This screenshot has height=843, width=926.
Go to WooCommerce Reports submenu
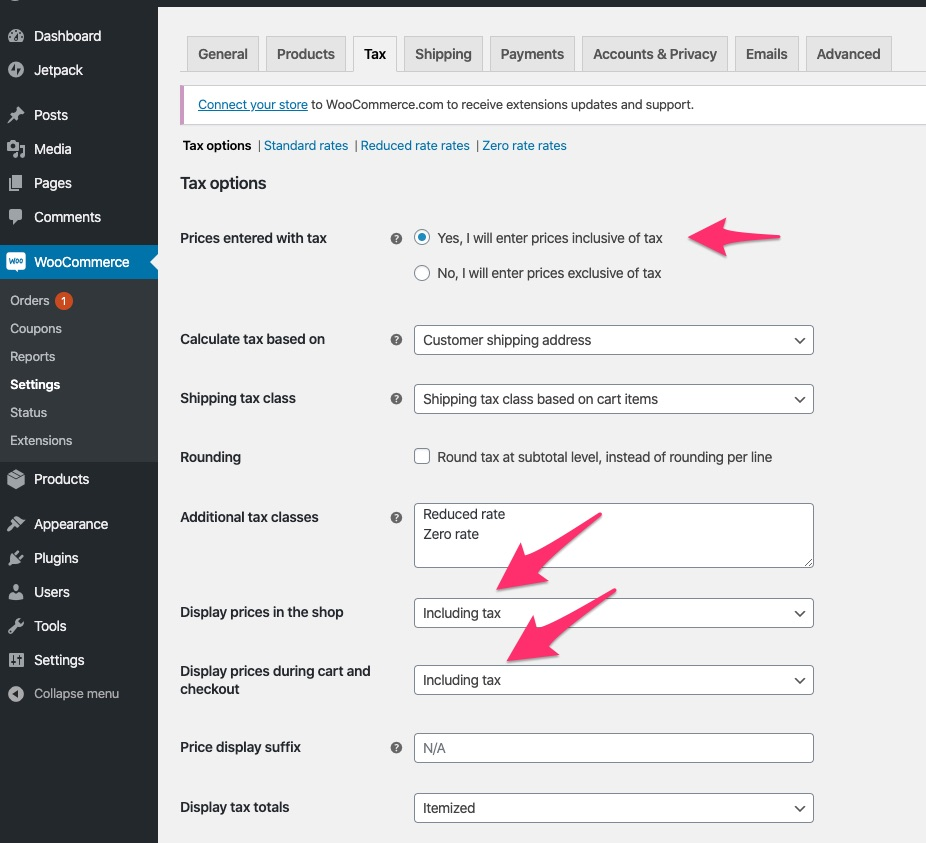point(32,357)
